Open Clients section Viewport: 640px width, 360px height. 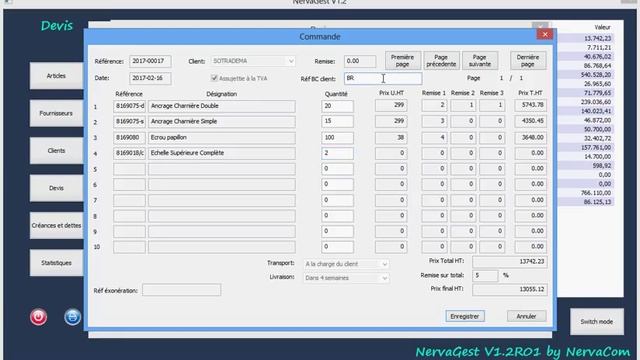[x=56, y=151]
